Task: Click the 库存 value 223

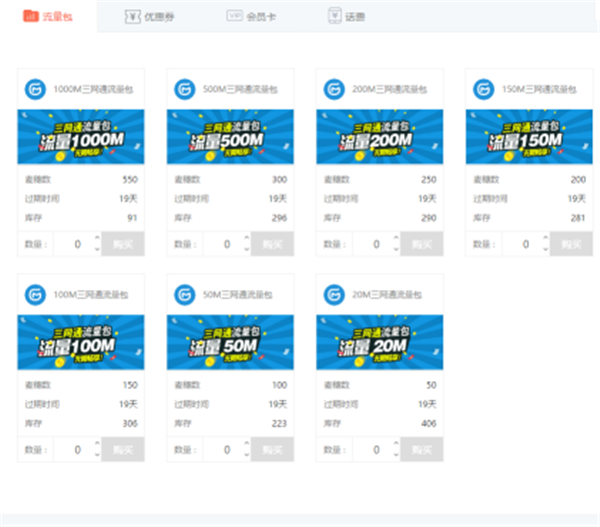Action: click(279, 423)
